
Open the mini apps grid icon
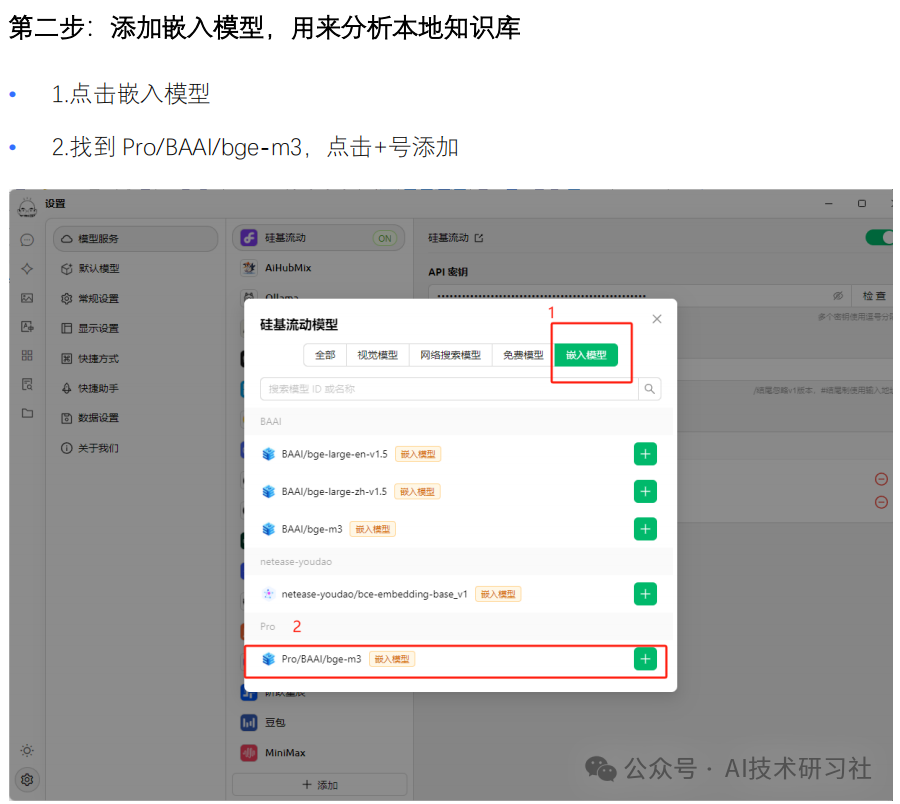point(27,355)
